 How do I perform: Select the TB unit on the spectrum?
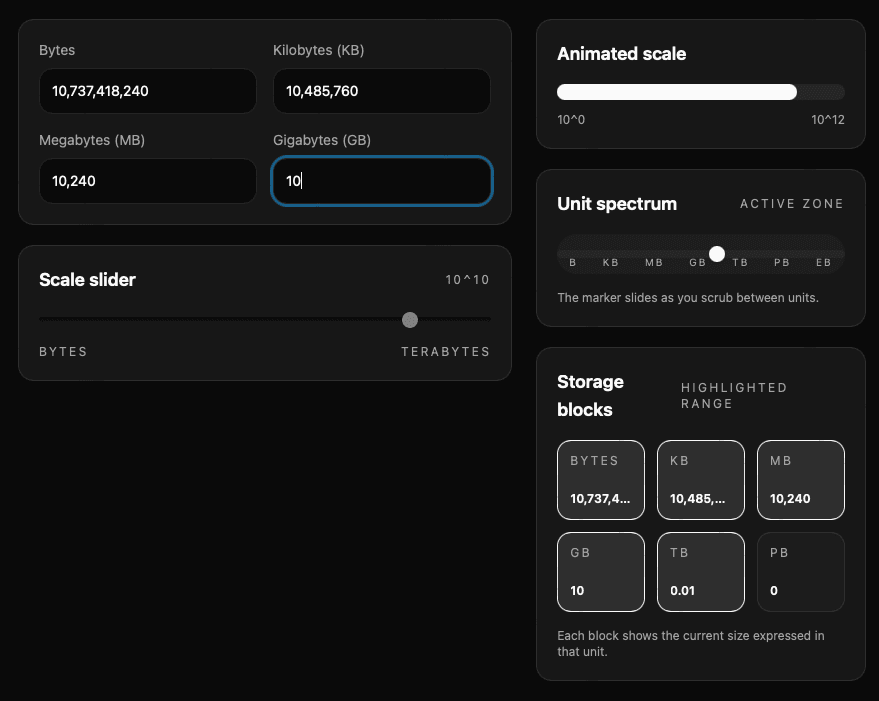pyautogui.click(x=740, y=261)
